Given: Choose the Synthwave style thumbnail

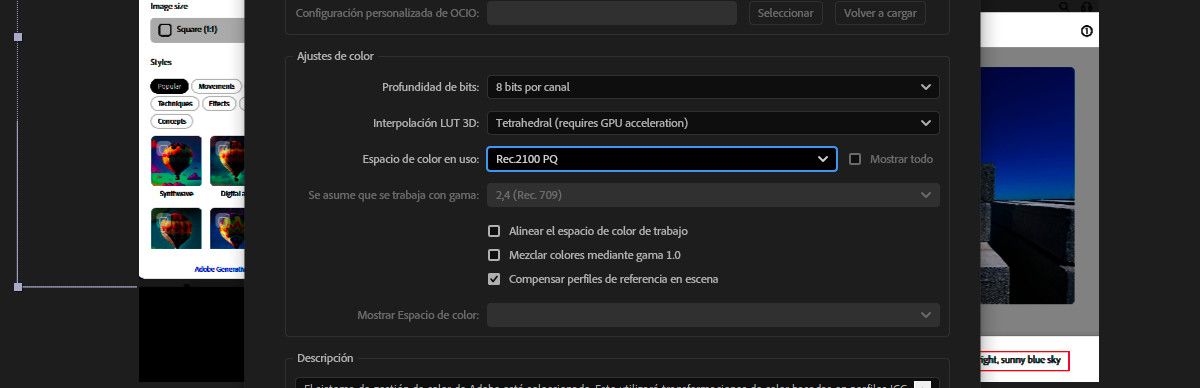Looking at the screenshot, I should tap(176, 161).
